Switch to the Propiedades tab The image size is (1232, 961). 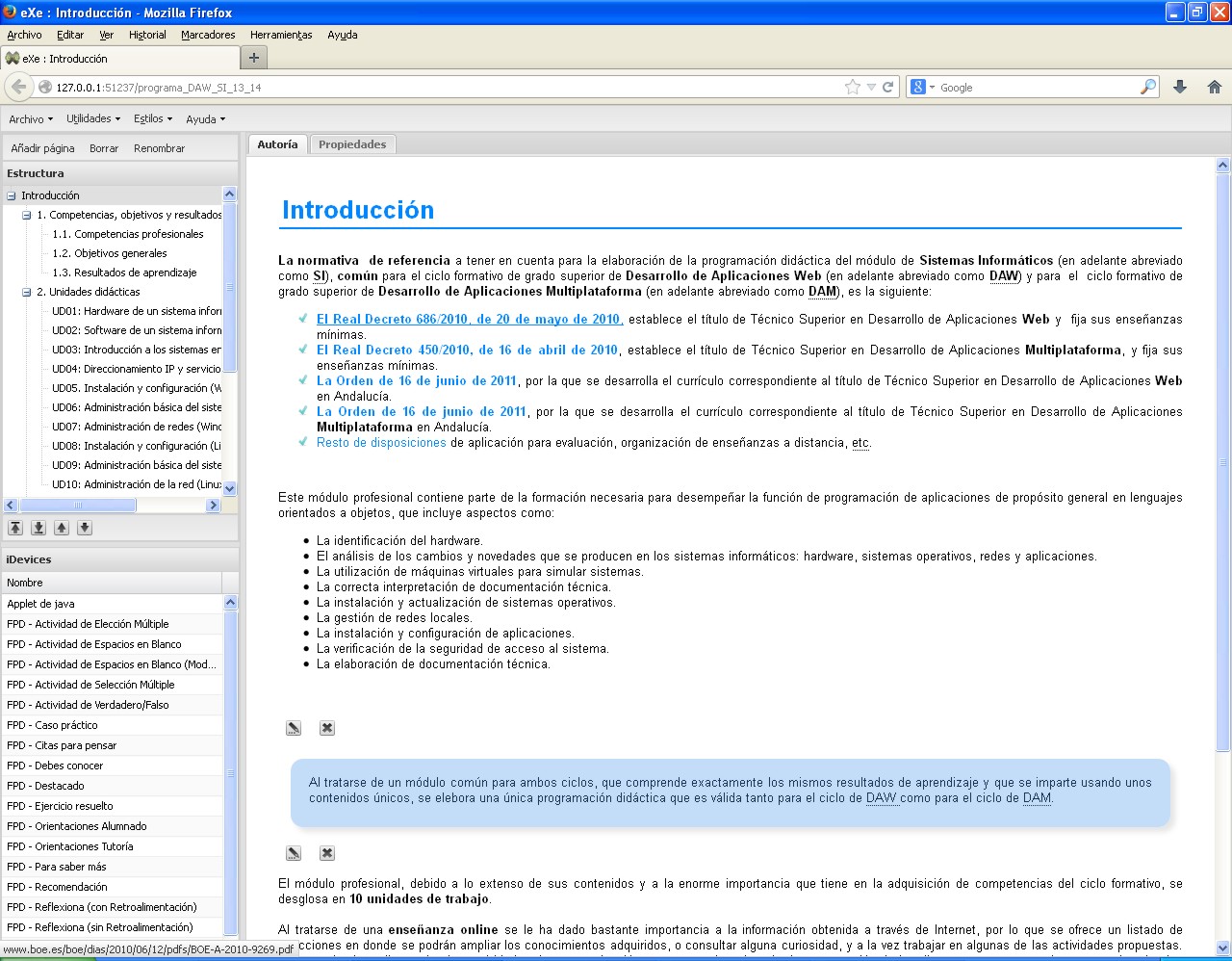point(352,144)
